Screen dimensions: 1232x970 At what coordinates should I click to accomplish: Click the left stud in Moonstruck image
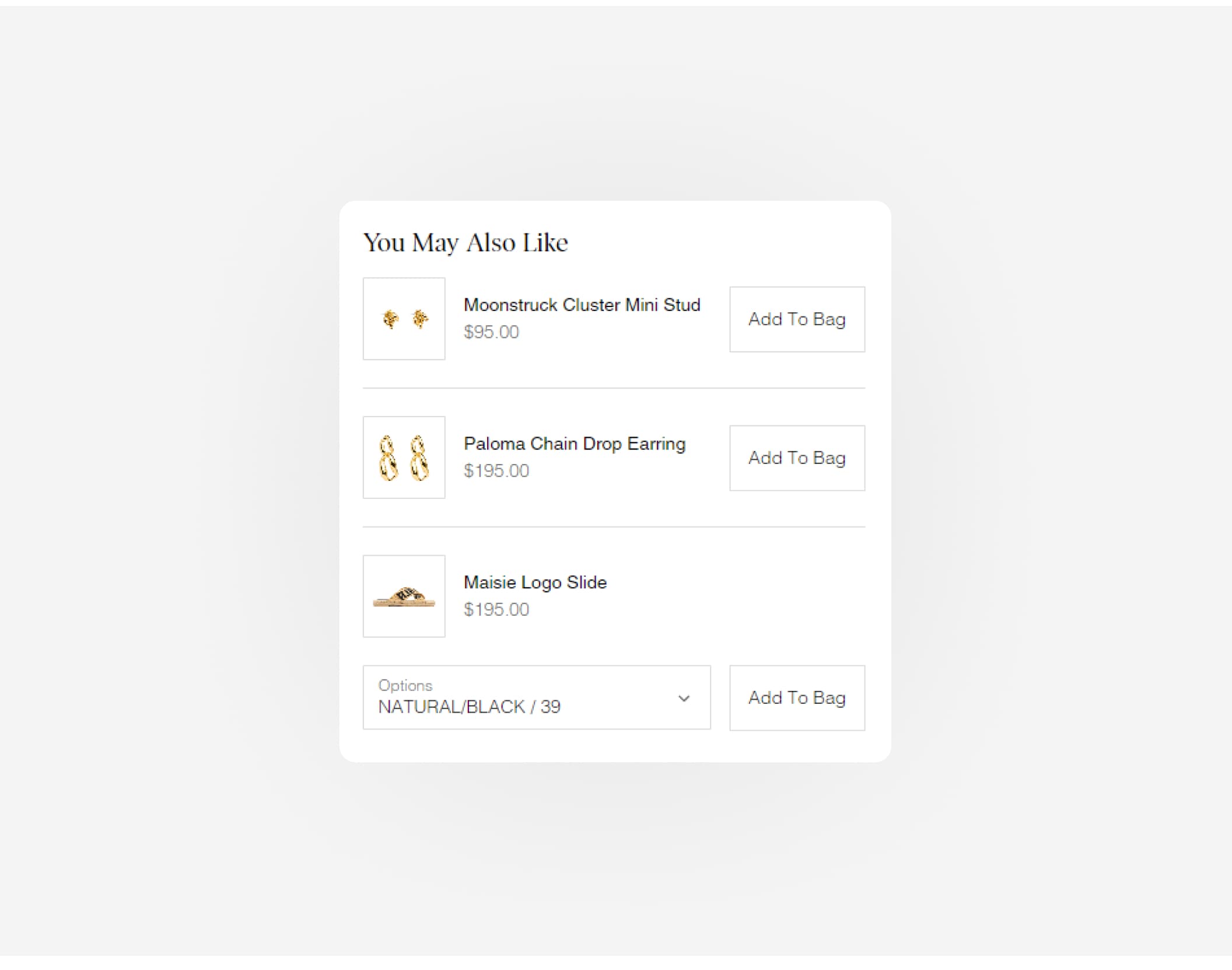(390, 319)
